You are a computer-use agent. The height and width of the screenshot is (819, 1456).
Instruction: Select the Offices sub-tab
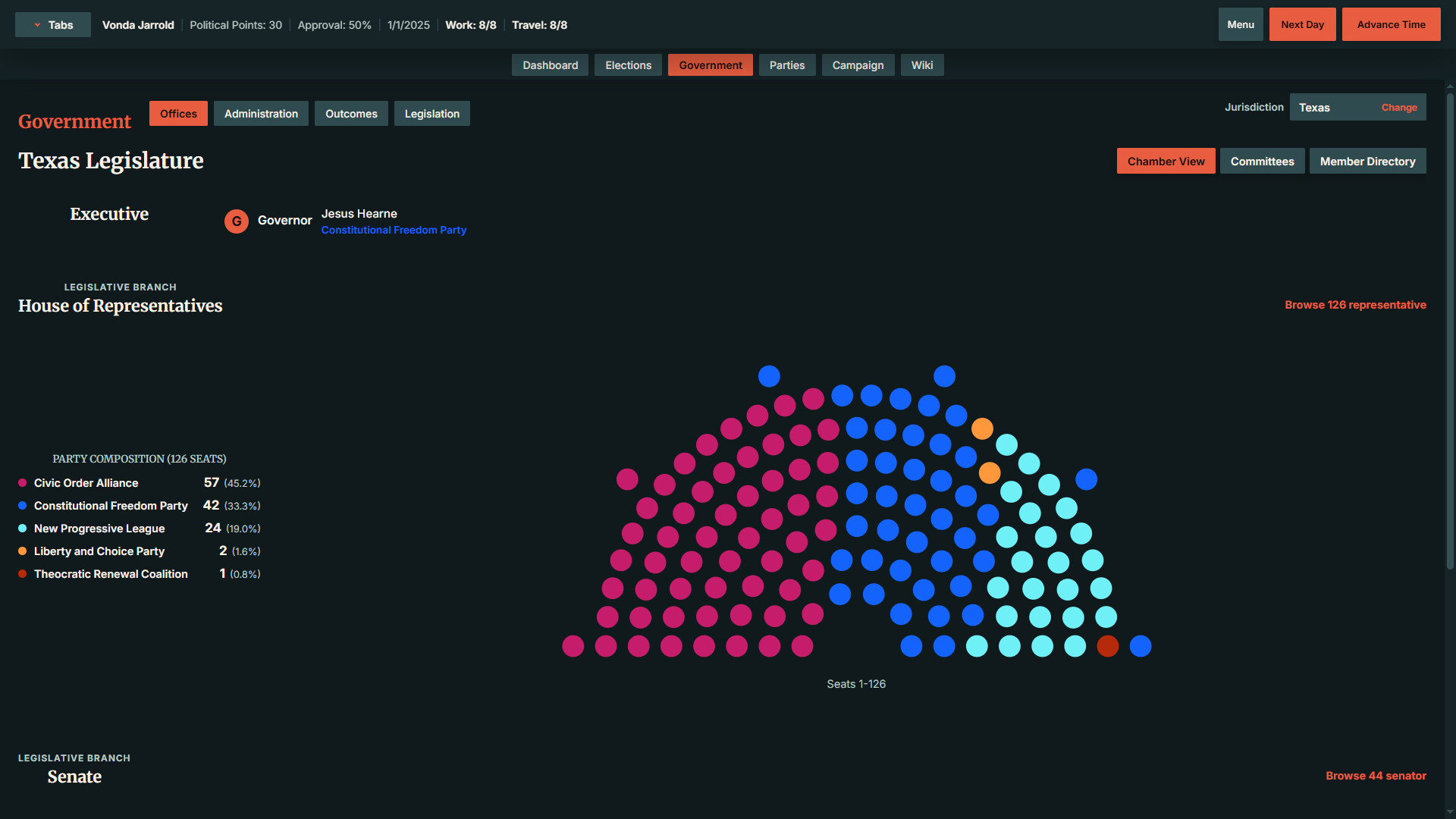(178, 114)
